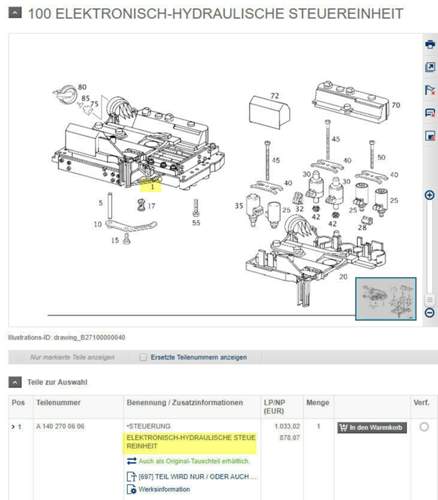Click the LP/NP (EUR) column header

[274, 407]
